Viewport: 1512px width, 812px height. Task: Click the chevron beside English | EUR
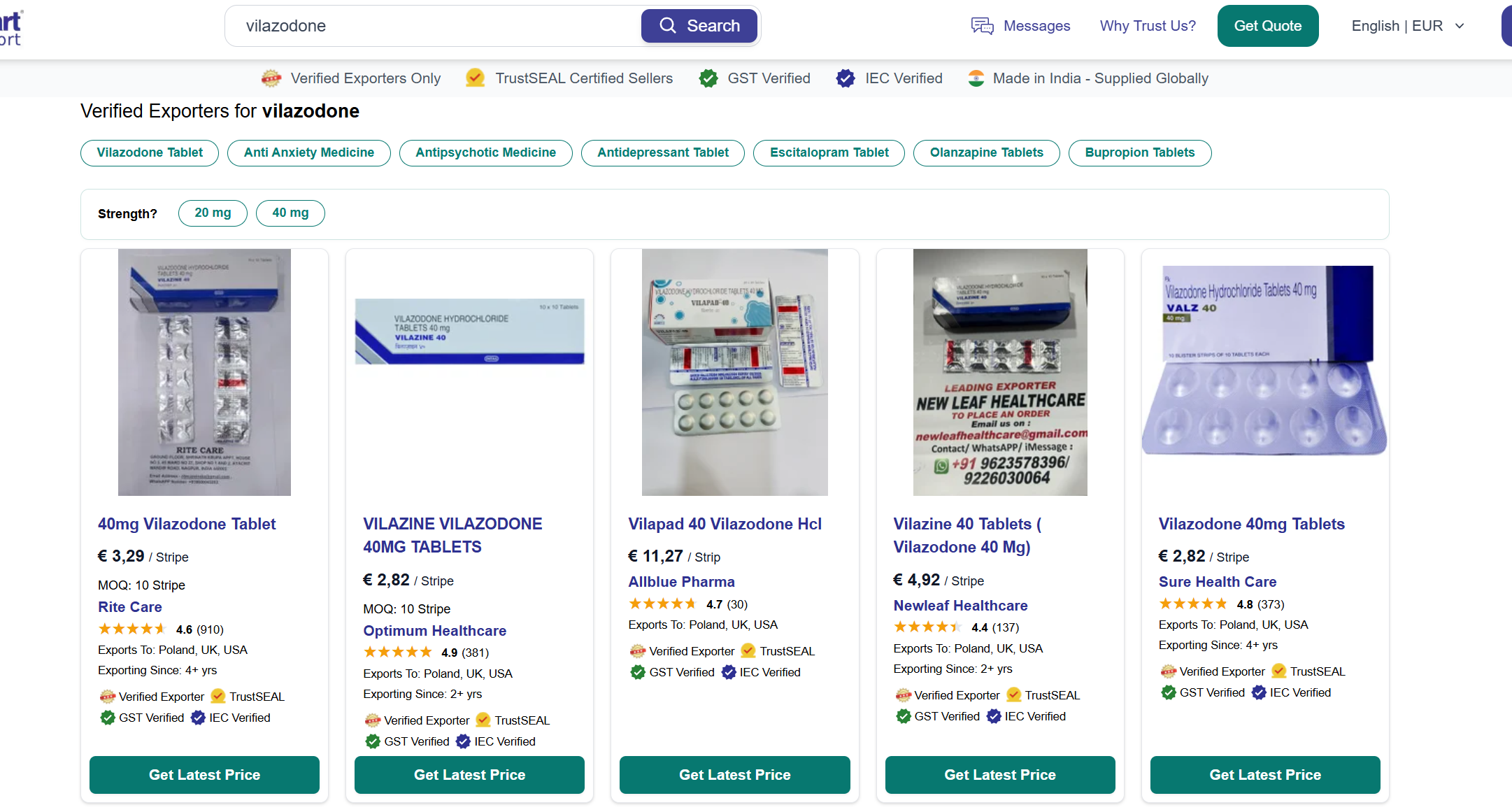1460,27
